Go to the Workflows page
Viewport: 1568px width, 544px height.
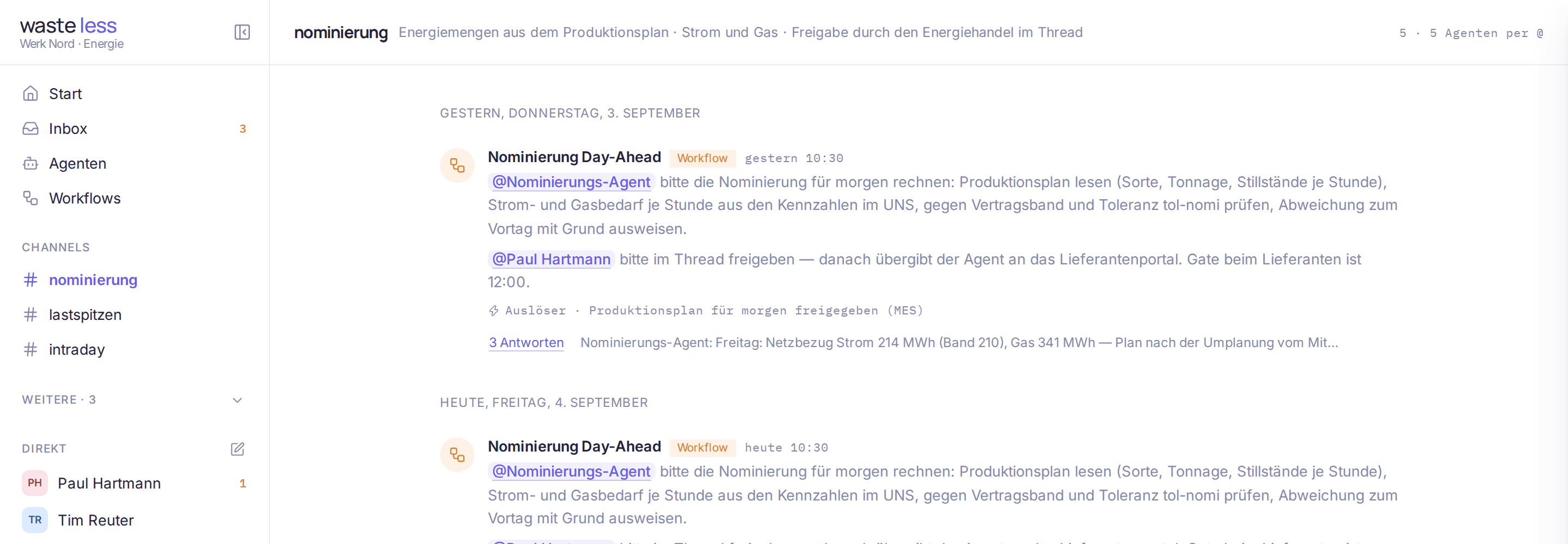coord(134,198)
